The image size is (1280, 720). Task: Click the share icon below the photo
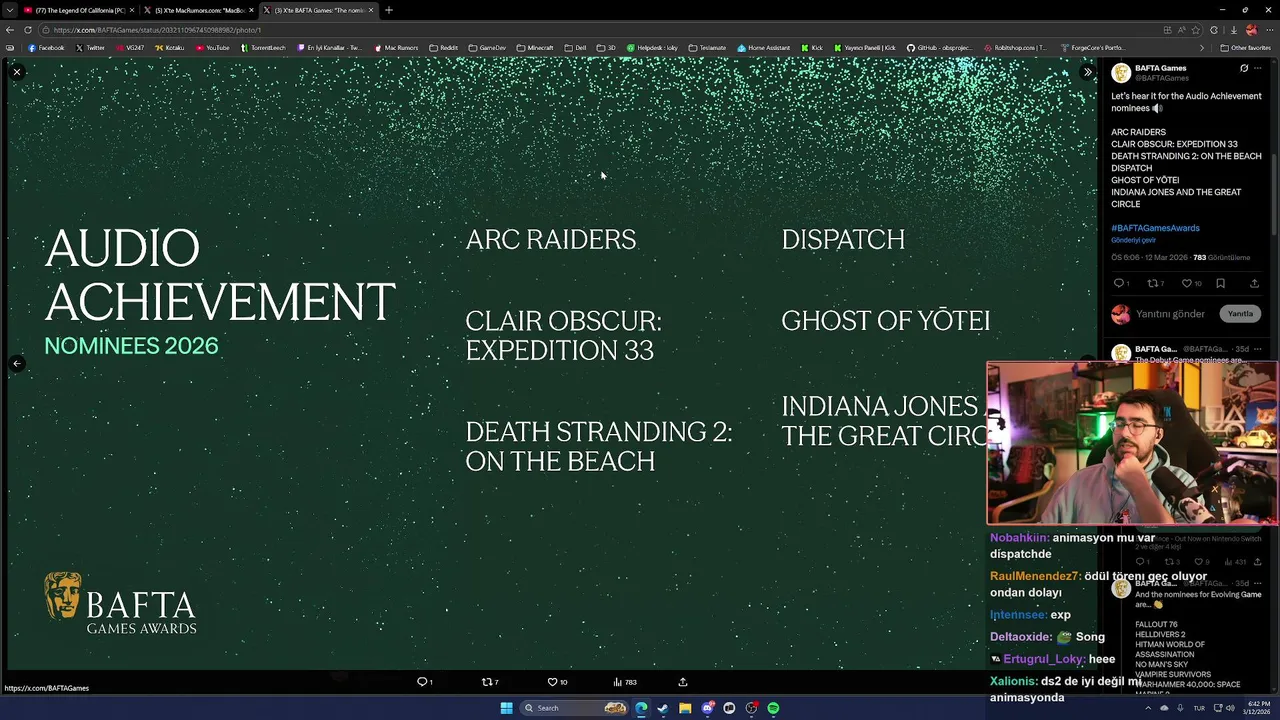point(683,682)
